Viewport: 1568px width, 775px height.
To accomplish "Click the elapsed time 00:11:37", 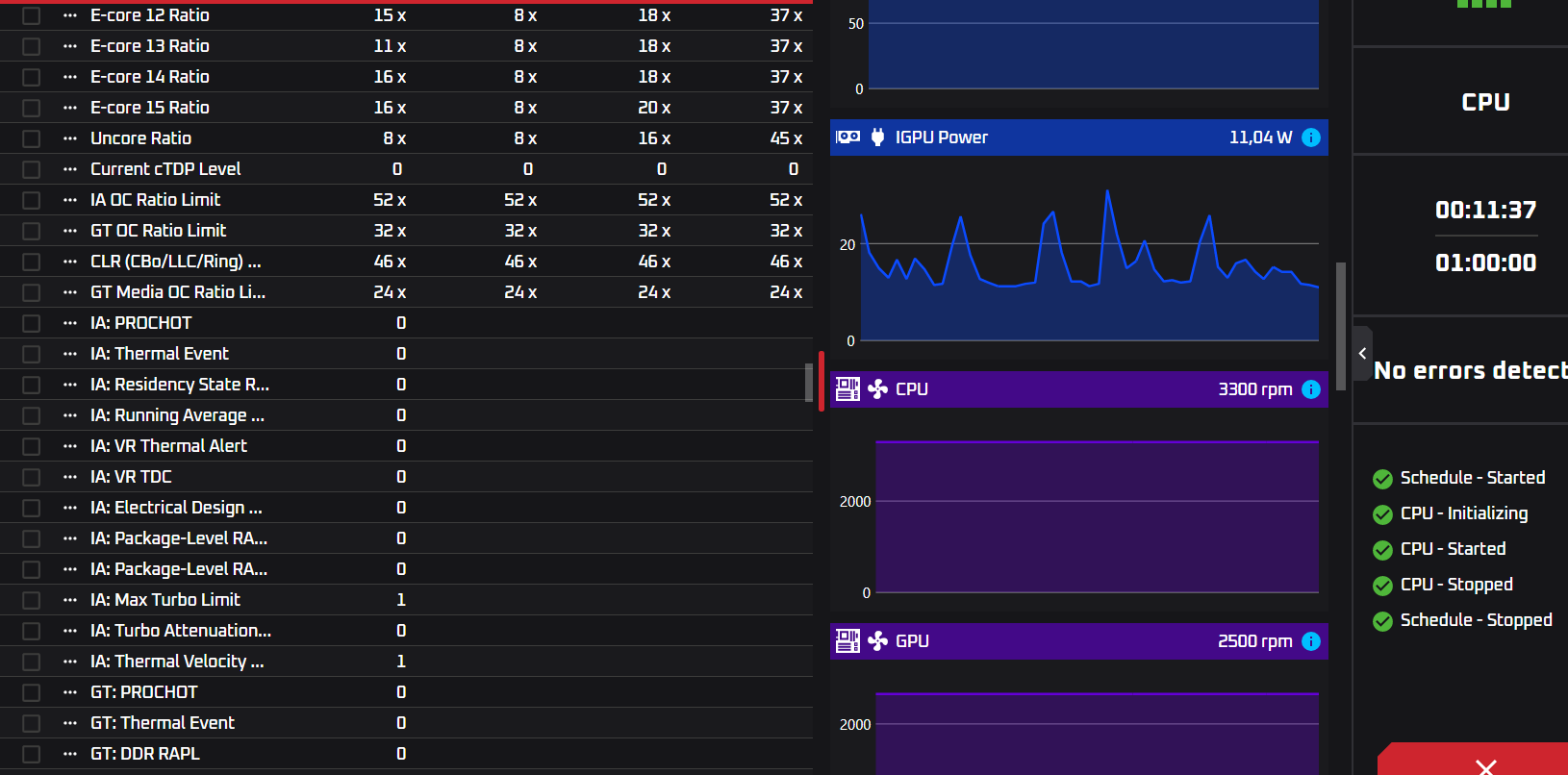I will tap(1486, 210).
